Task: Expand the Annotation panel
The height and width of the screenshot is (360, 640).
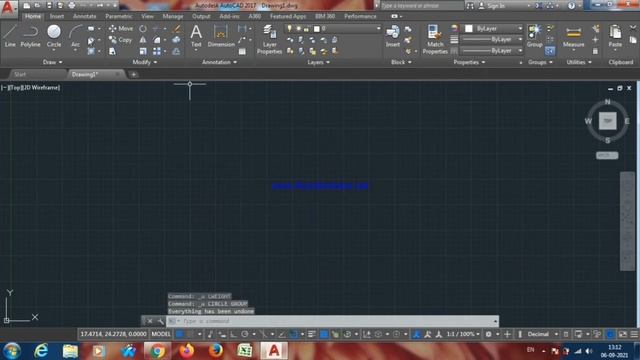Action: tap(219, 62)
